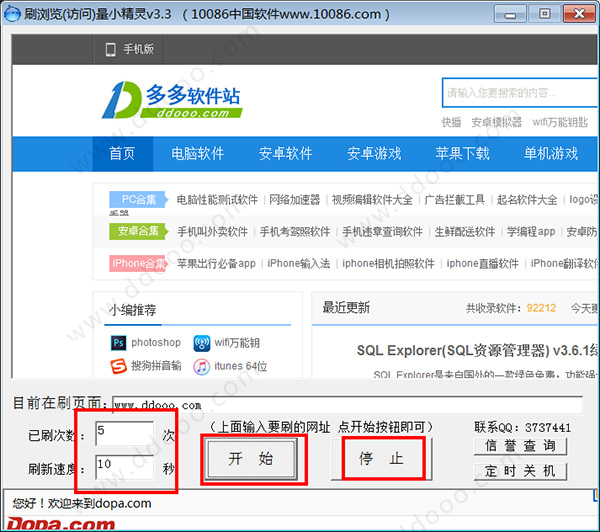Click the 搜狗拼音输 text link
Screen dimensions: 600x532
[x=156, y=366]
